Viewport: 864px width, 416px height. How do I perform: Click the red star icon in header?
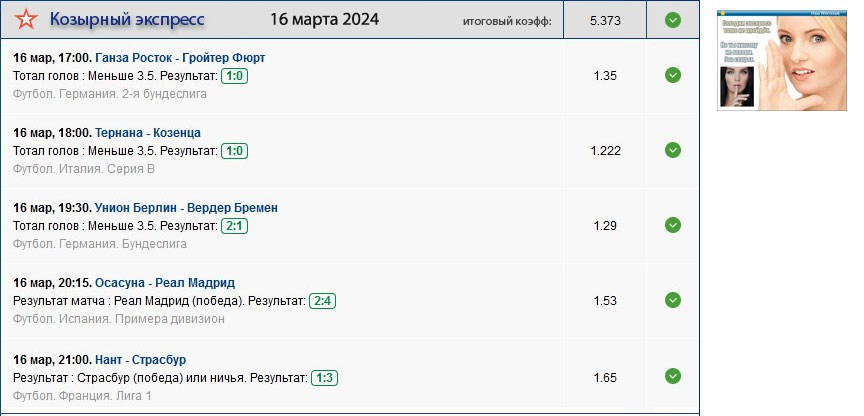pos(27,20)
